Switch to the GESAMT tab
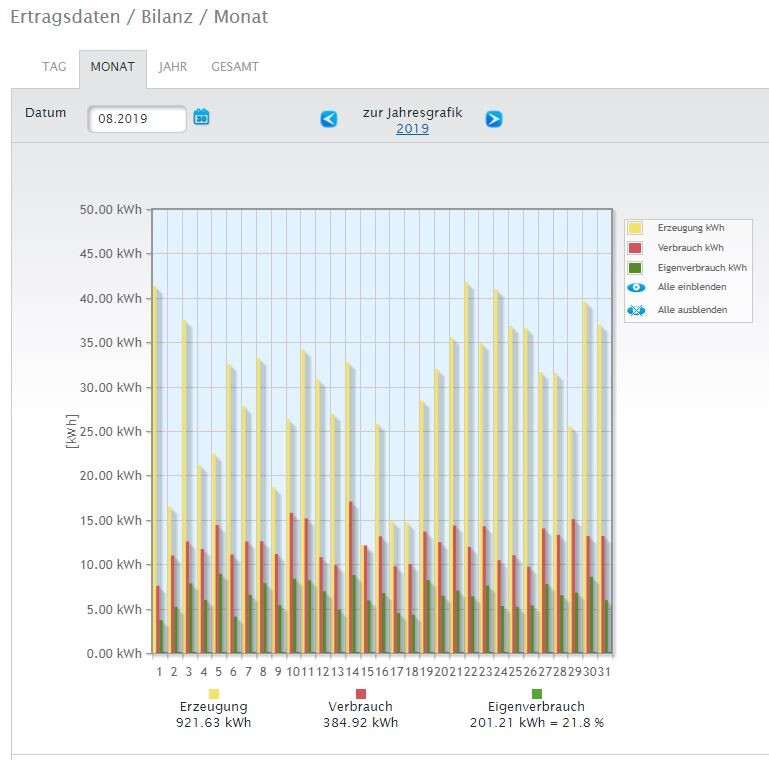The width and height of the screenshot is (769, 760). pyautogui.click(x=235, y=67)
